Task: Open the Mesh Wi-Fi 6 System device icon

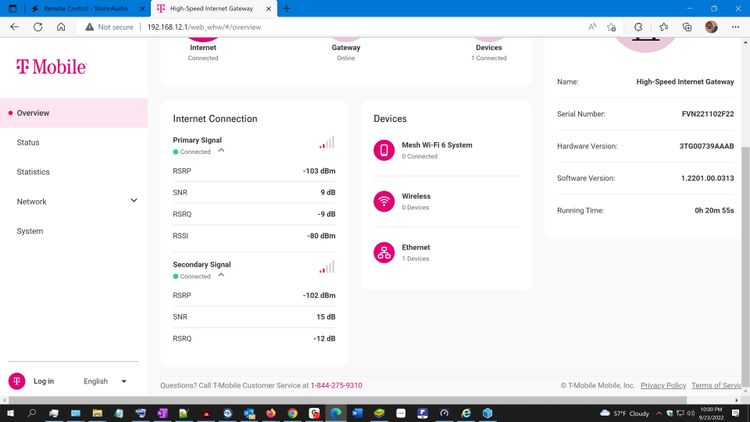Action: point(384,150)
